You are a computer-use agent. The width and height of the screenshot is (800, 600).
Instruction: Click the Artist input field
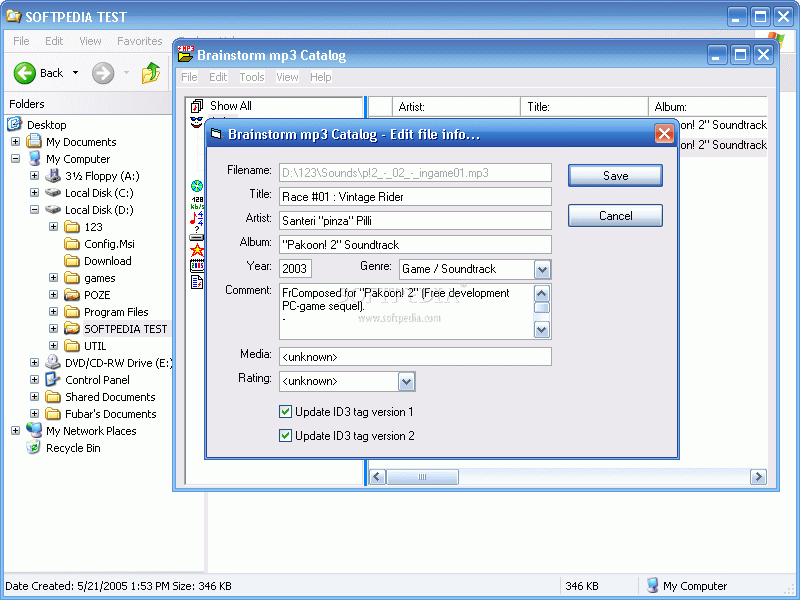415,221
